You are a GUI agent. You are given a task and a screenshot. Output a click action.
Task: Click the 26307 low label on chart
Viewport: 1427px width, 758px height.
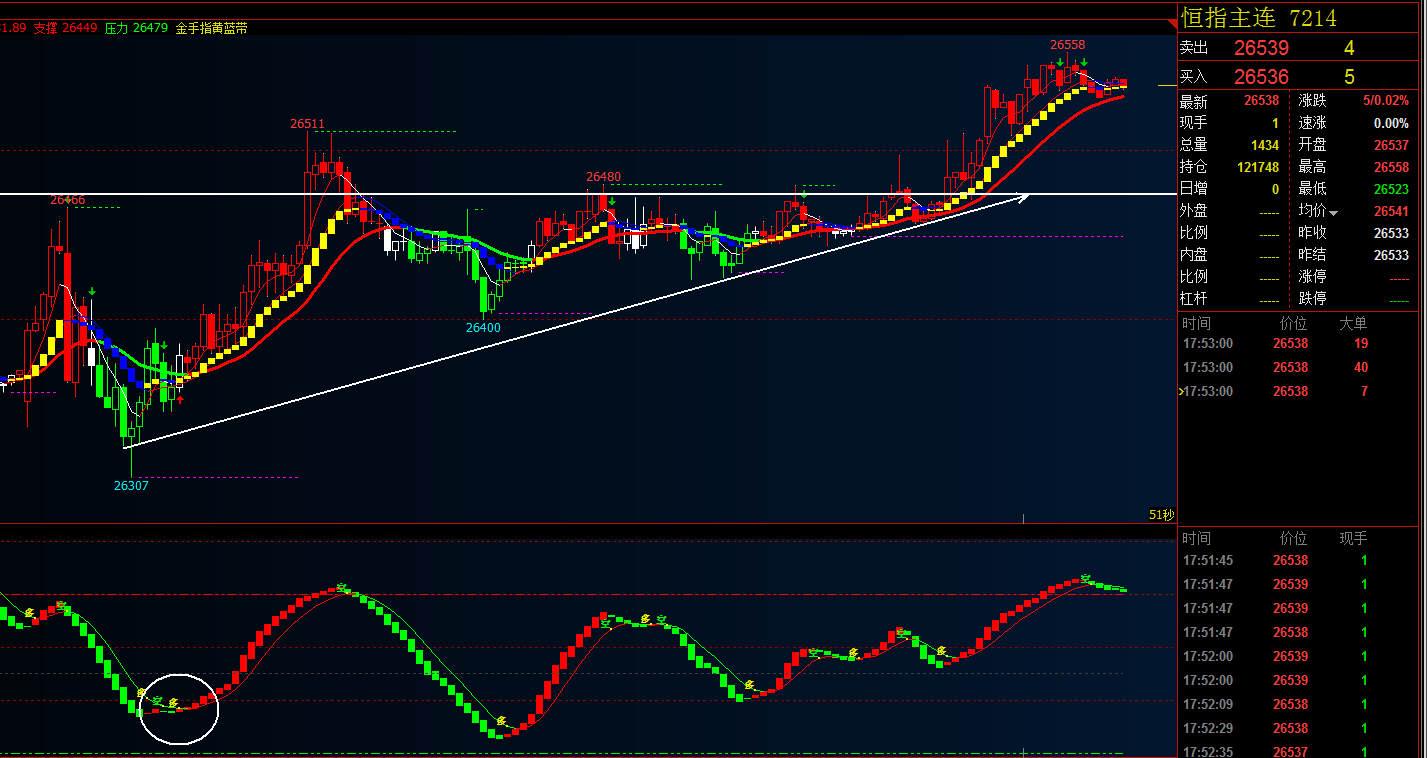(131, 485)
